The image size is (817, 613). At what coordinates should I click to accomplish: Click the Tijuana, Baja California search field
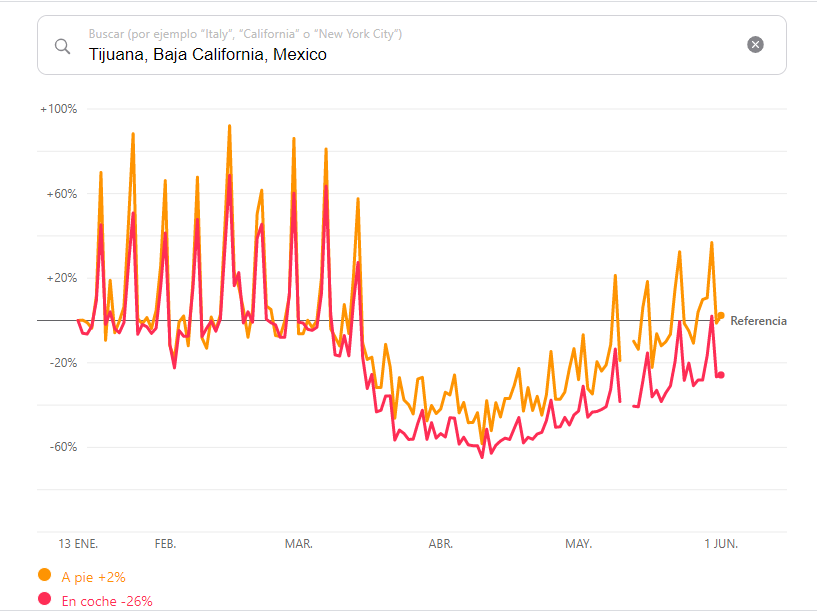pyautogui.click(x=400, y=54)
